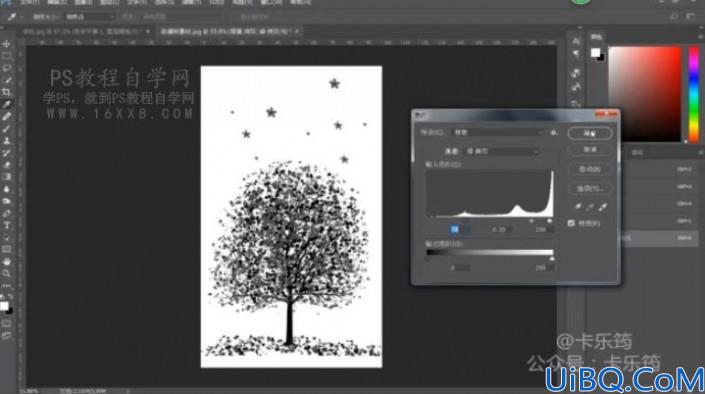The height and width of the screenshot is (394, 705).
Task: Swap foreground and background colors
Action: (10, 297)
